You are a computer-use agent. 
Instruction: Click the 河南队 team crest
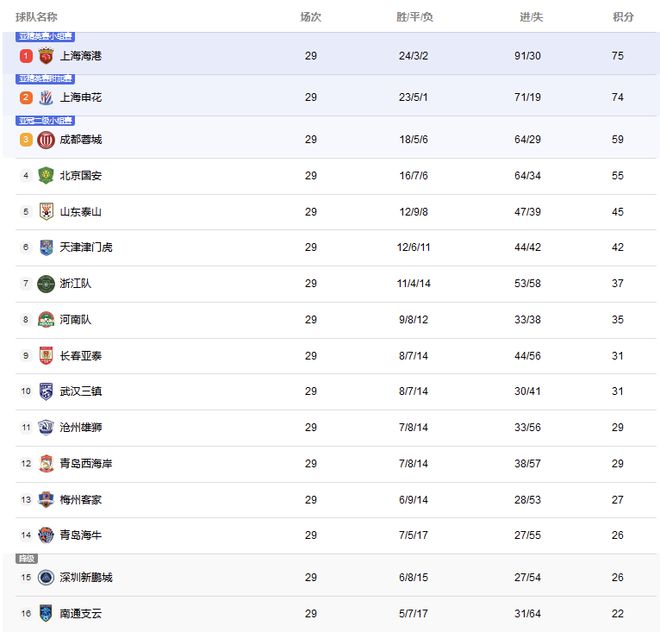[x=46, y=320]
